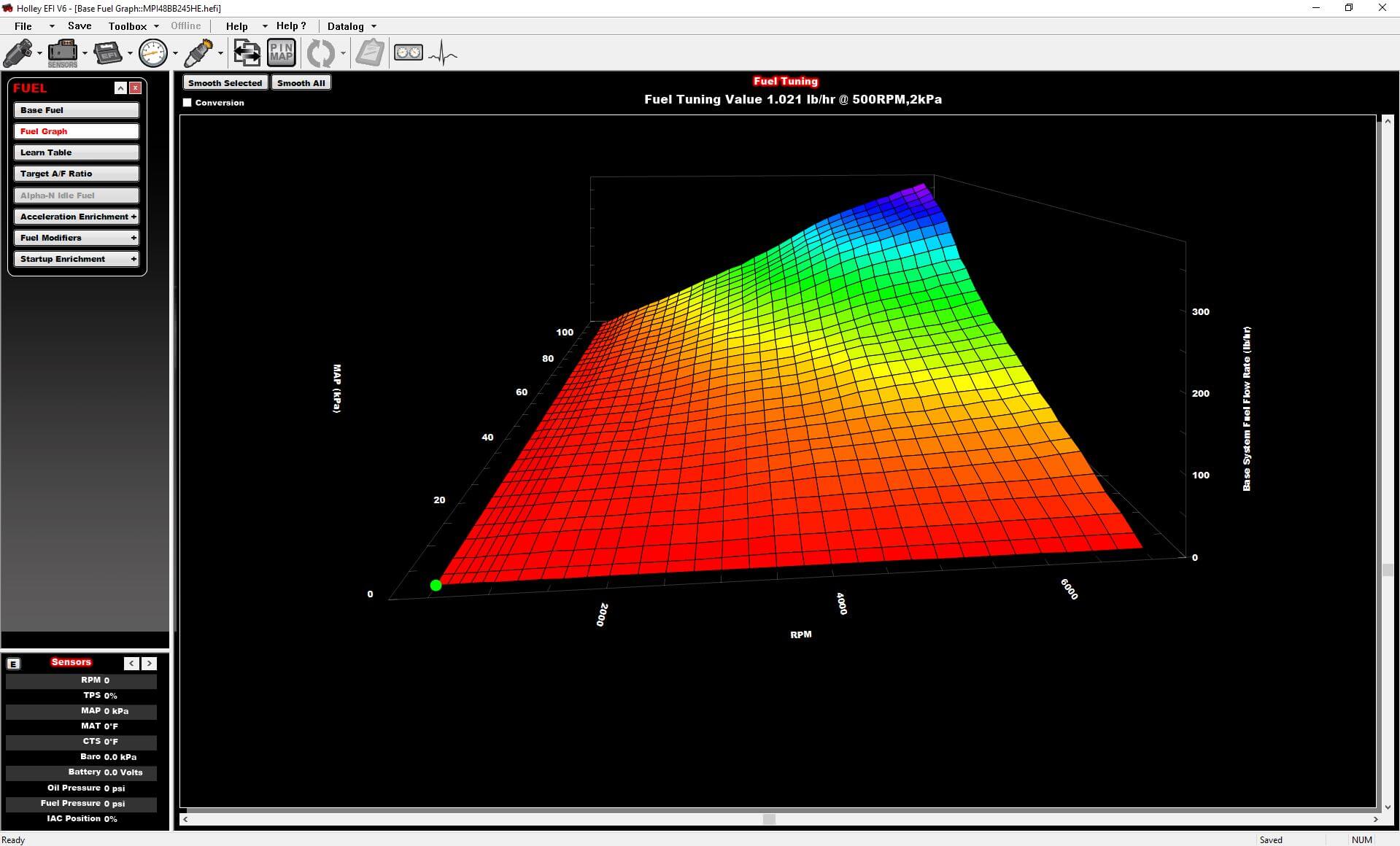Click the Smooth All button
The width and height of the screenshot is (1400, 846).
pyautogui.click(x=301, y=82)
